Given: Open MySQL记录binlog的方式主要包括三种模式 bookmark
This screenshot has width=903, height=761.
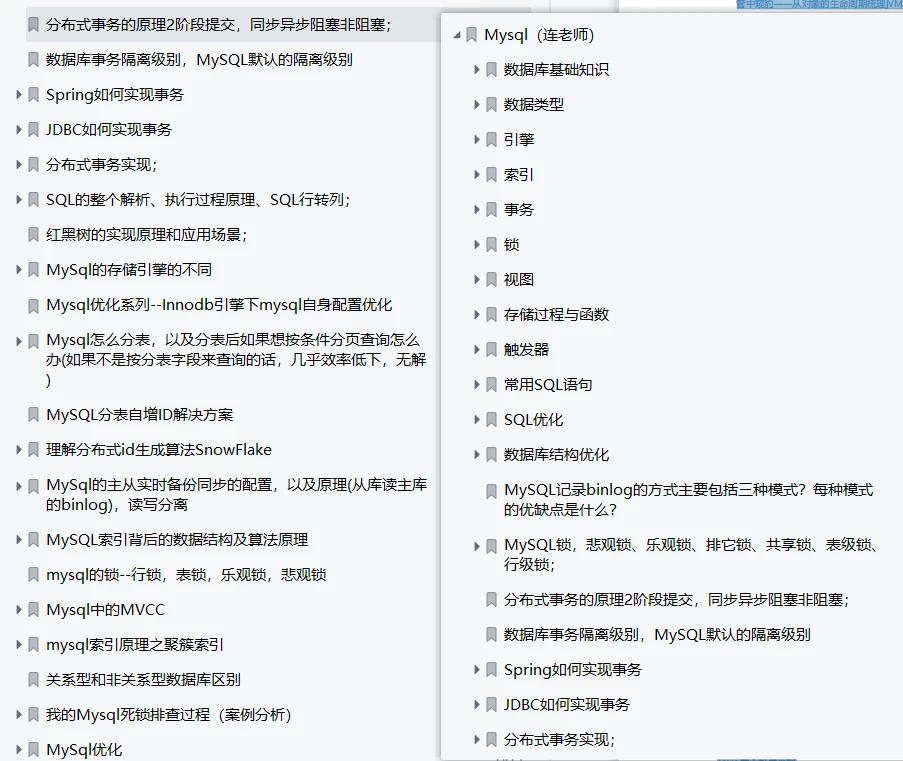Looking at the screenshot, I should [x=689, y=499].
